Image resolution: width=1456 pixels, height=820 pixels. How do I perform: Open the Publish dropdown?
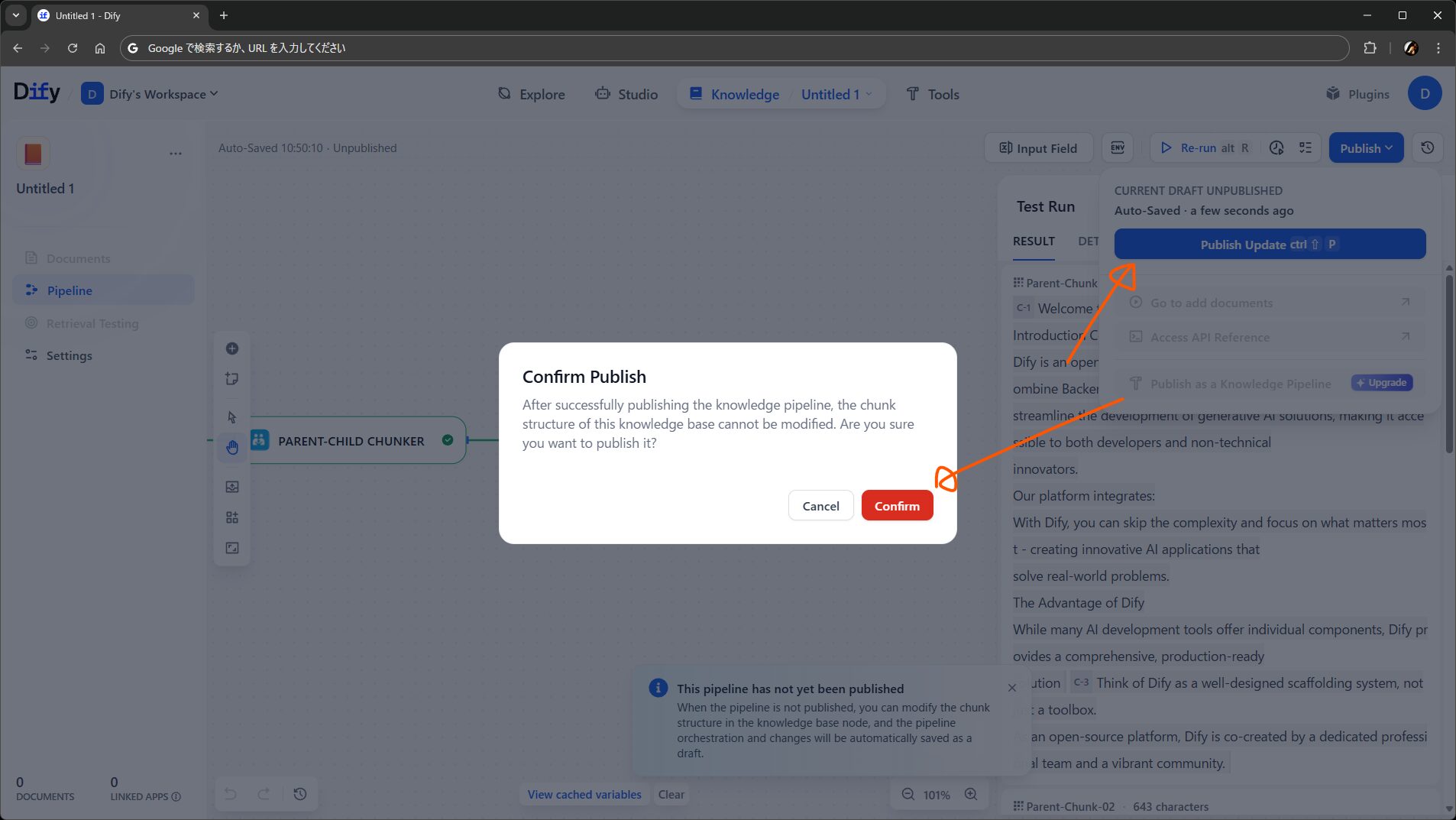point(1365,148)
